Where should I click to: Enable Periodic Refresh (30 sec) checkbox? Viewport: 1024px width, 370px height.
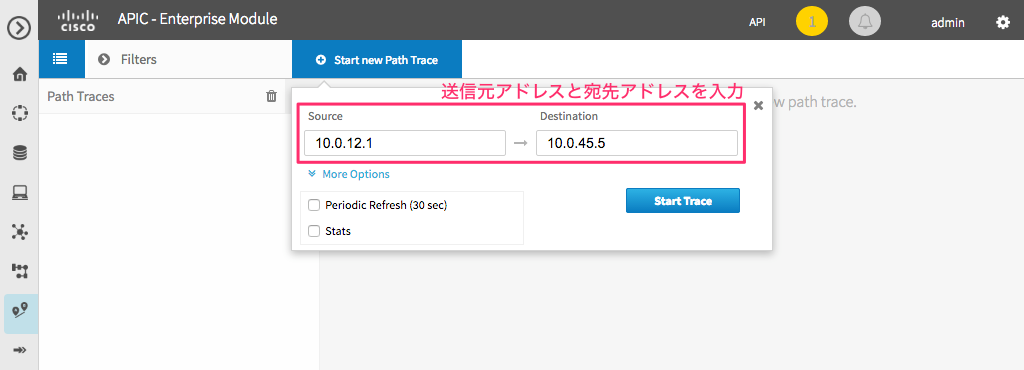(314, 205)
